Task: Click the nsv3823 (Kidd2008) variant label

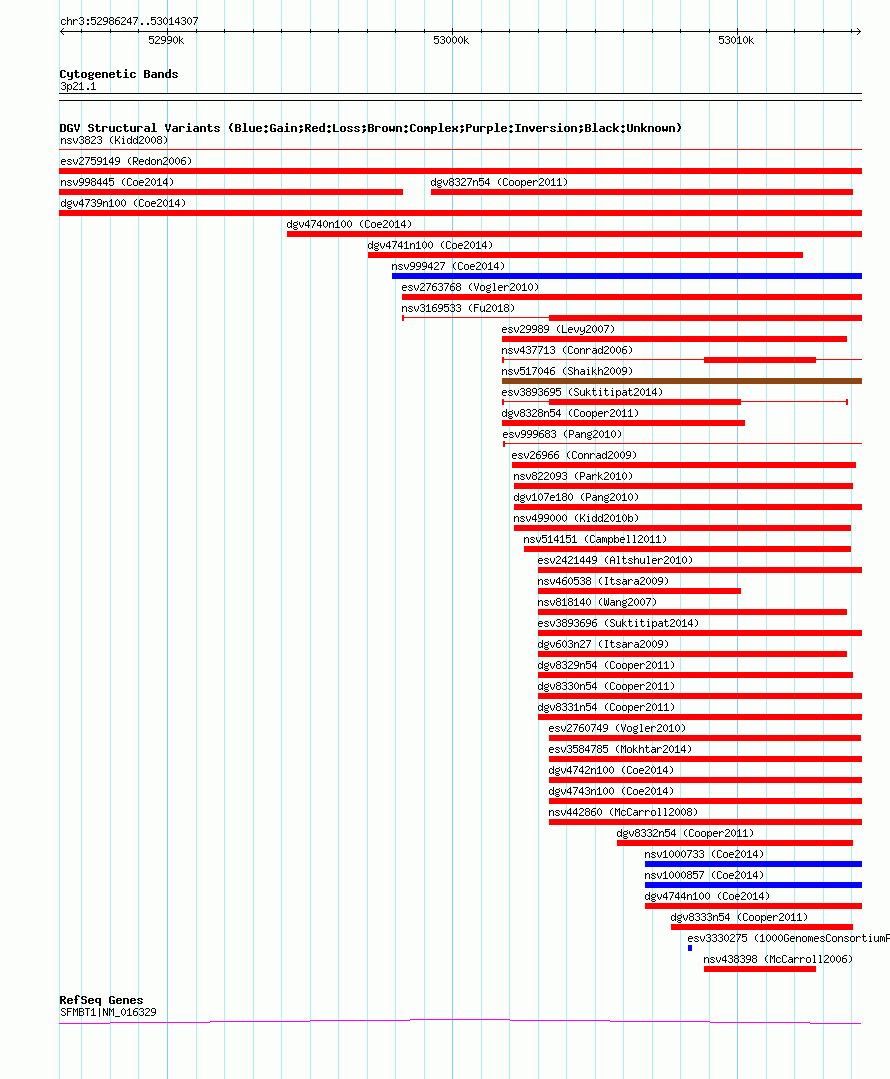Action: coord(114,140)
